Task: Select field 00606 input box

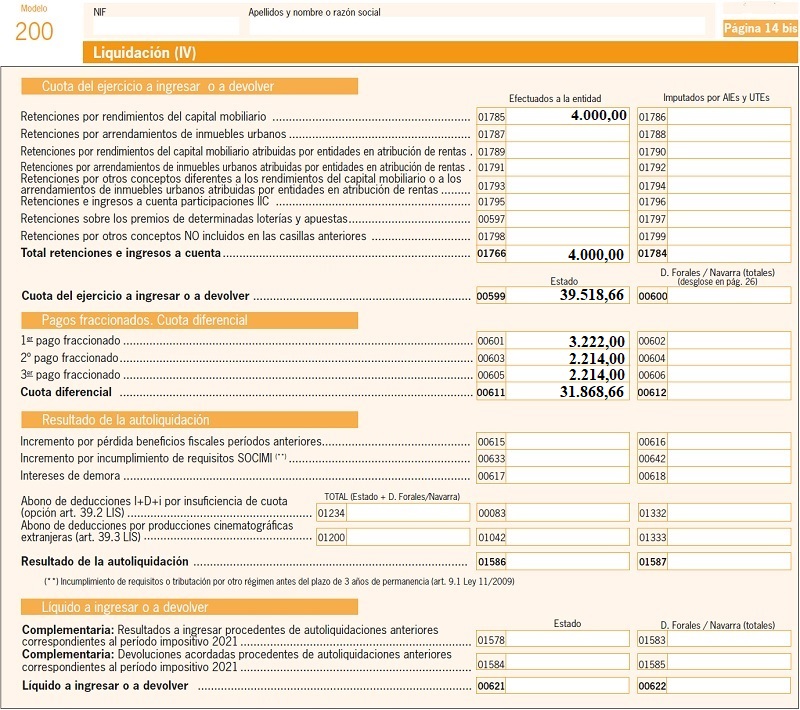Action: pyautogui.click(x=729, y=375)
